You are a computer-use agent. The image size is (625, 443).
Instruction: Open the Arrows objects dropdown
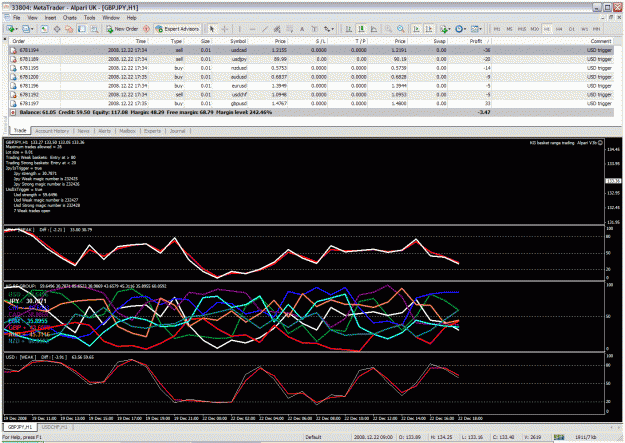pos(329,29)
